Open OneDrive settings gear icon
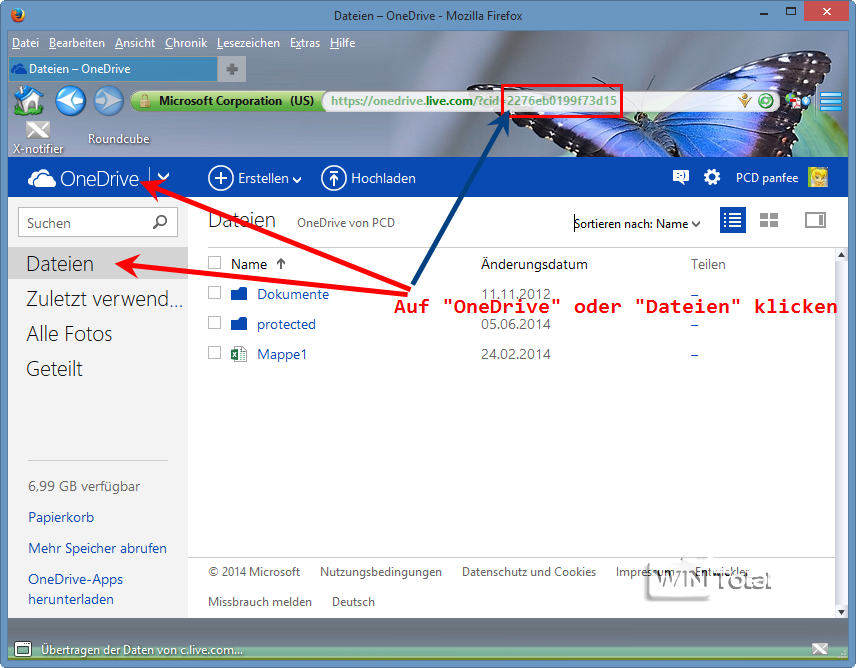Screen dimensions: 856x668 (x=712, y=177)
